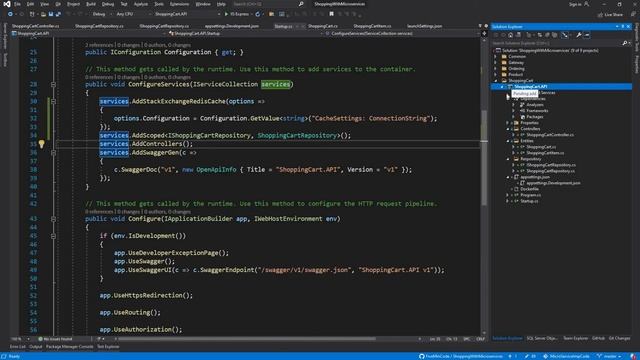Click the Visual Studio search box

(268, 4)
